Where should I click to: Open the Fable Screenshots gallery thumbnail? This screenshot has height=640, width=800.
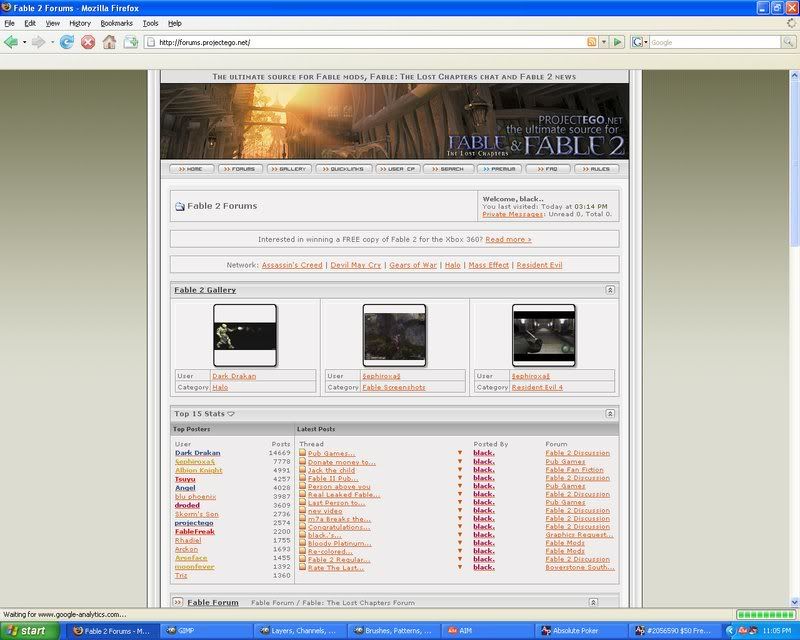tap(394, 335)
